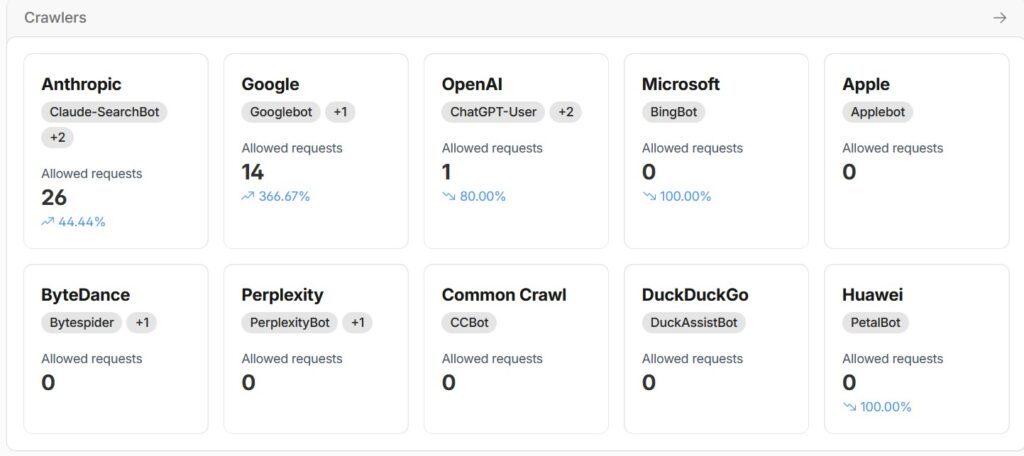Click the 80.00% downward trend value
This screenshot has height=456, width=1024.
tap(483, 196)
